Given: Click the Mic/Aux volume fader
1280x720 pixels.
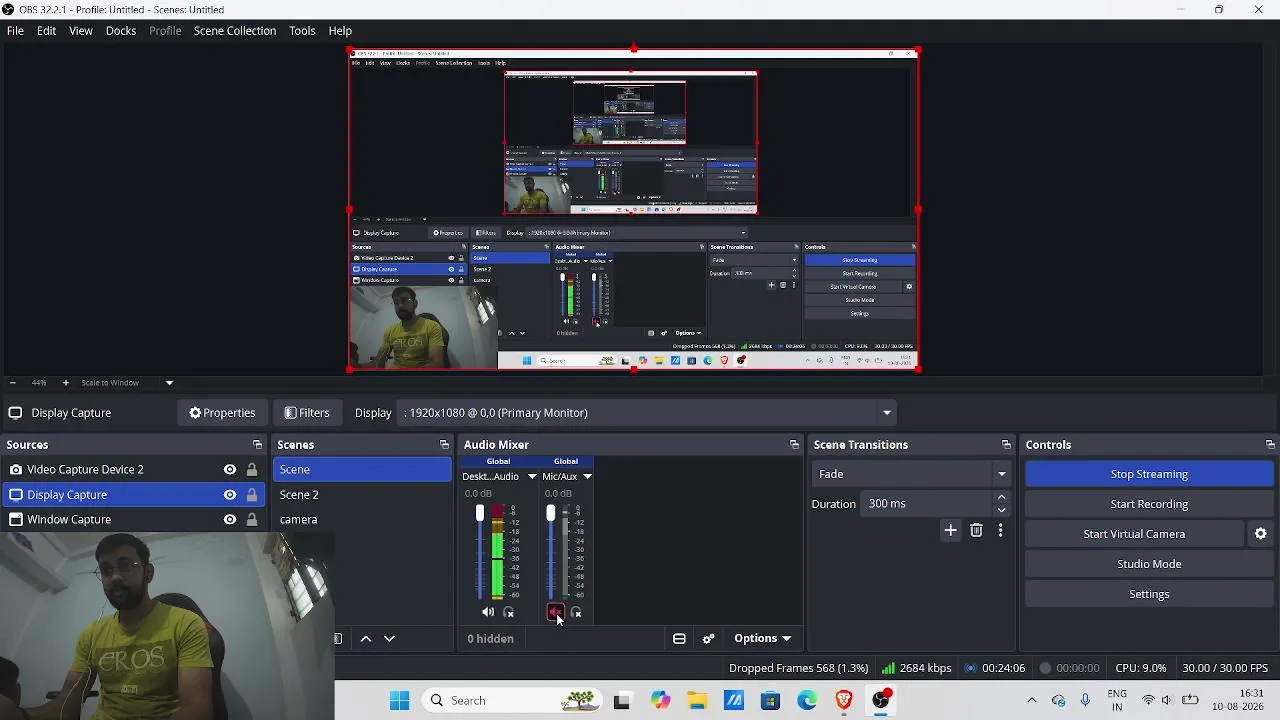Looking at the screenshot, I should (x=550, y=514).
